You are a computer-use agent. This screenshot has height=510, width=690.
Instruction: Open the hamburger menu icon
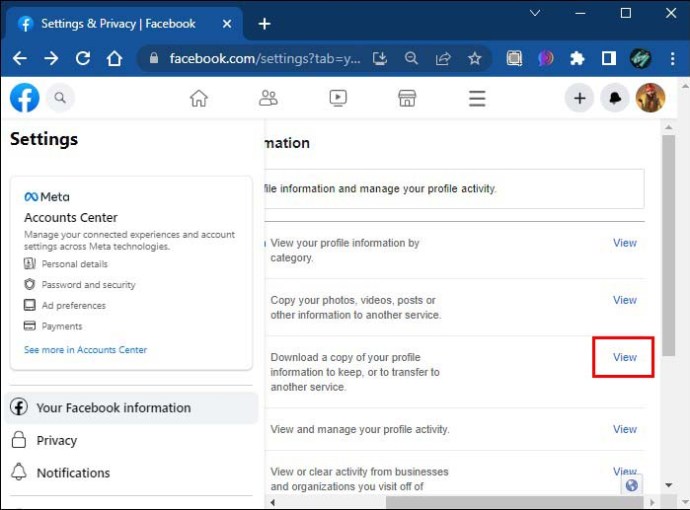pyautogui.click(x=477, y=97)
